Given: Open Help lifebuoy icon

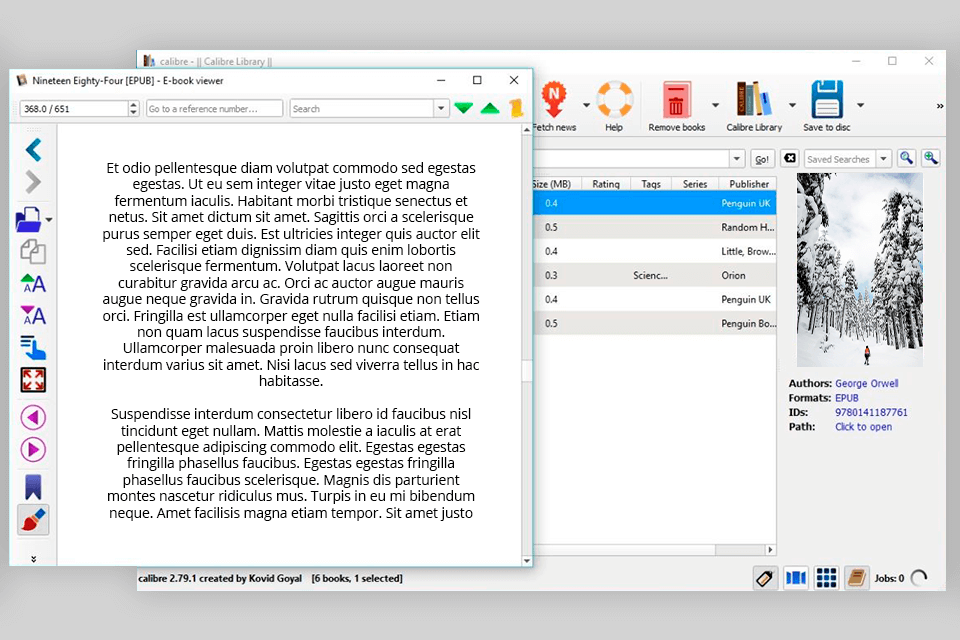Looking at the screenshot, I should [x=614, y=99].
